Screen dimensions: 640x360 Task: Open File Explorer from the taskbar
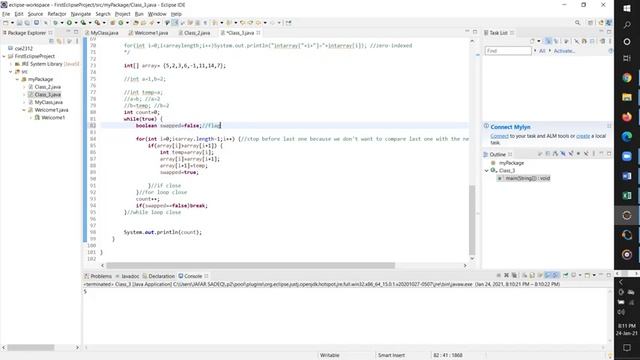click(x=627, y=97)
